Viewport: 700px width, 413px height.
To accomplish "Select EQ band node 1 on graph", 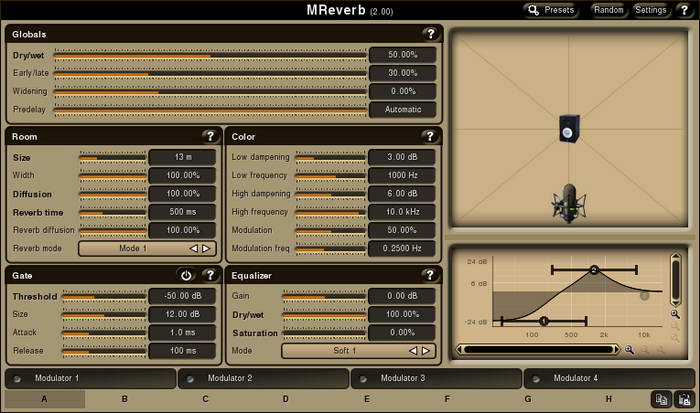I will [x=544, y=321].
